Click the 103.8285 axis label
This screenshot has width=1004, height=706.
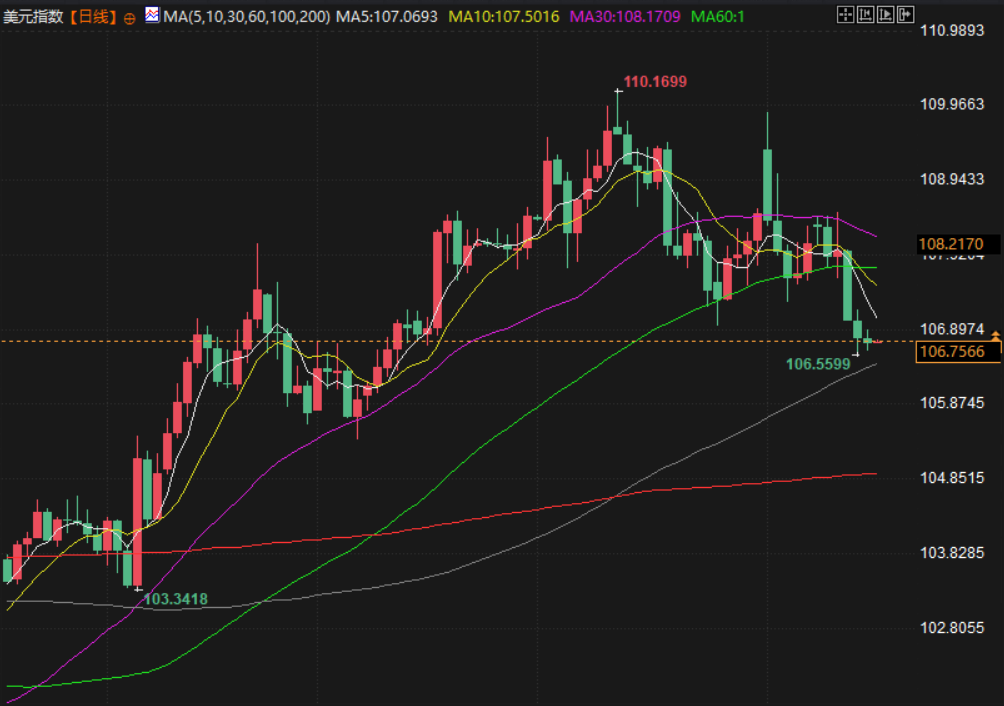click(x=952, y=553)
